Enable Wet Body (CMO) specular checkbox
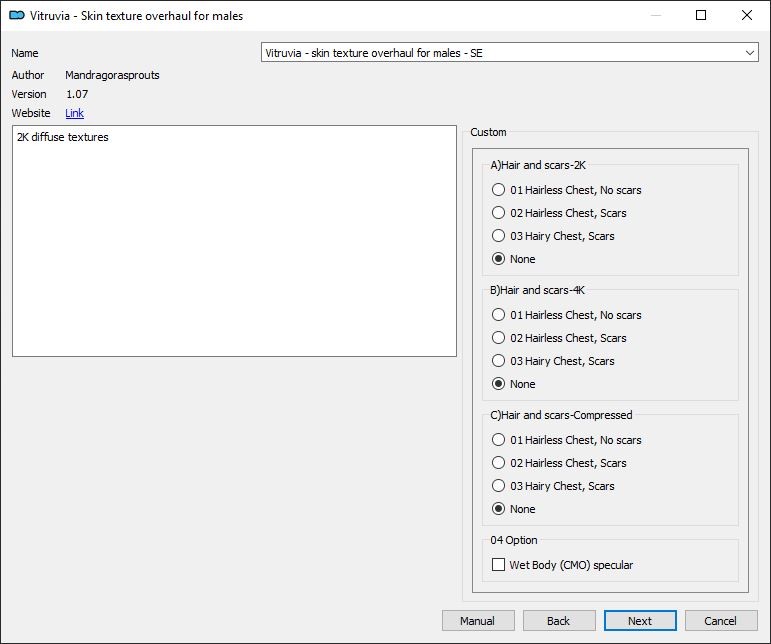Viewport: 771px width, 644px height. [499, 565]
